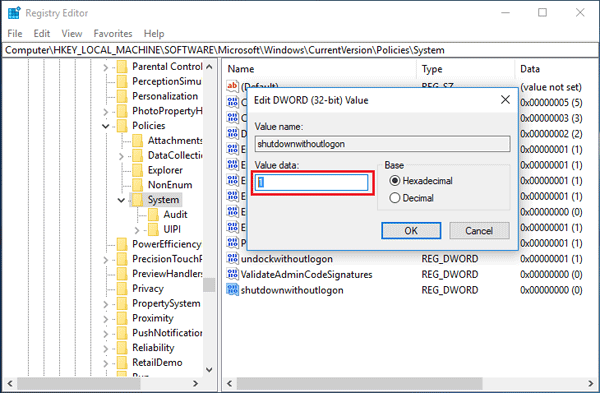Click the PropertySystem folder icon

pyautogui.click(x=122, y=303)
